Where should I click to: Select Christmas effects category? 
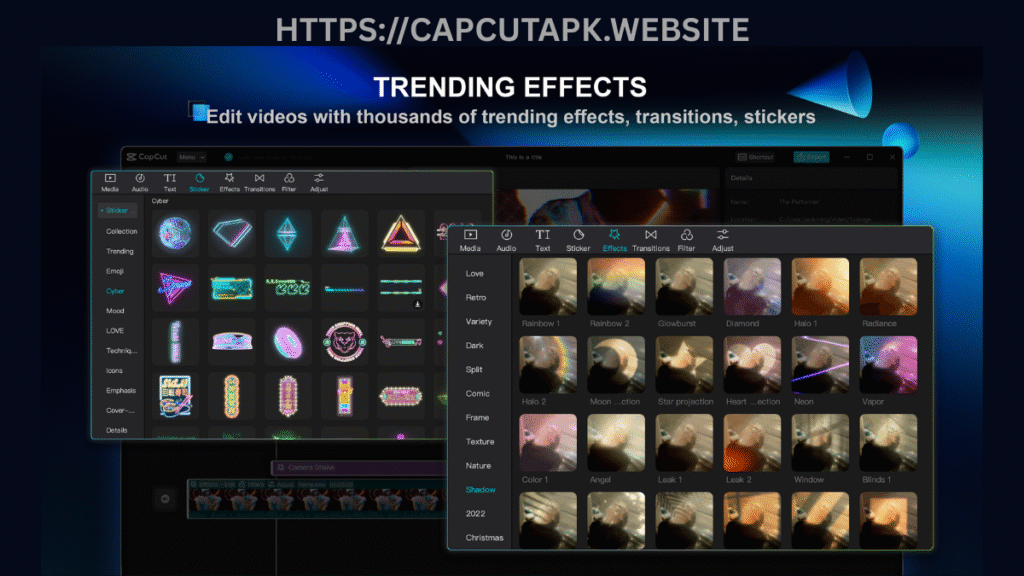(x=485, y=538)
